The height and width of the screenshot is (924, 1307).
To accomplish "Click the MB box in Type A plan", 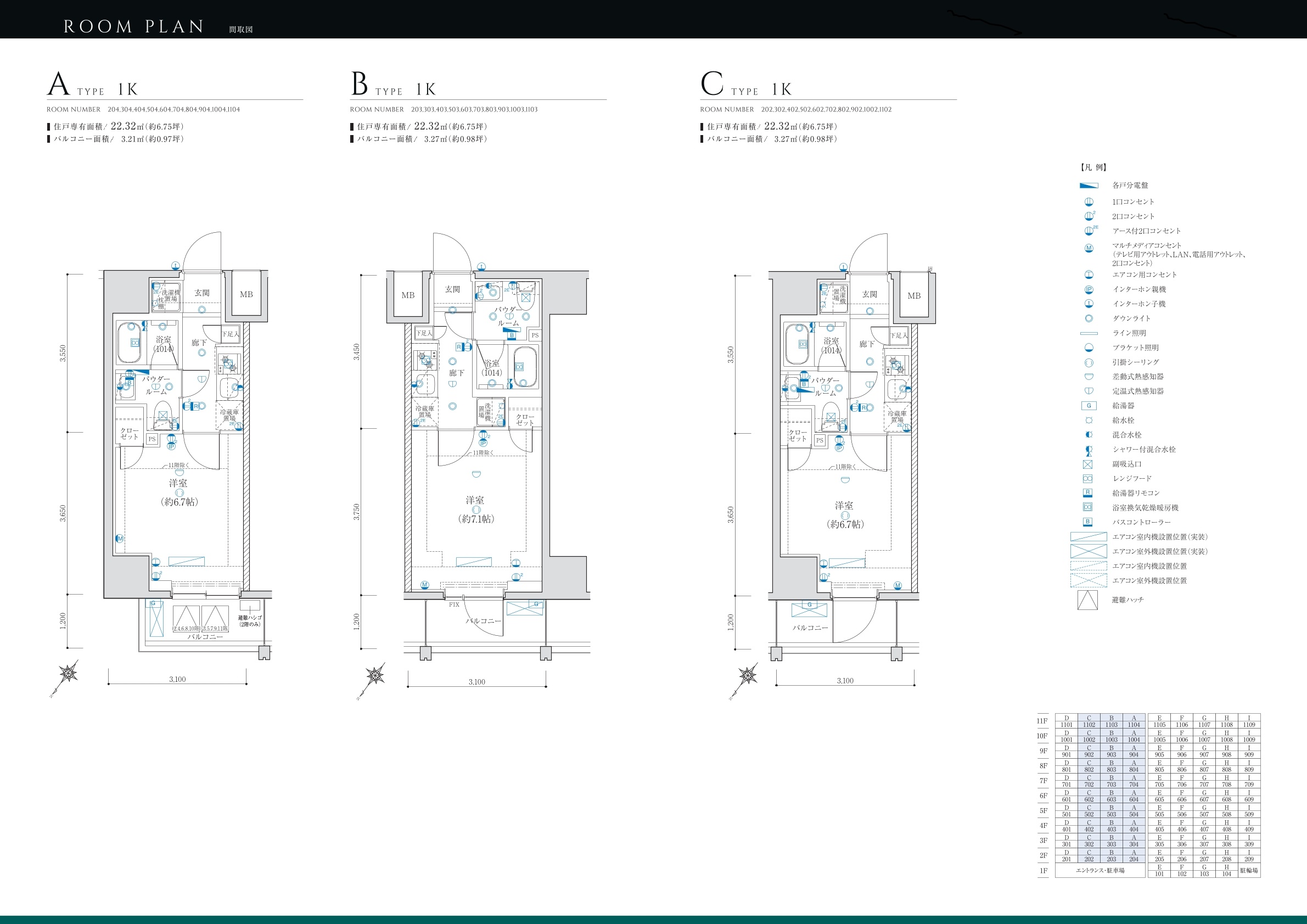I will coord(246,294).
